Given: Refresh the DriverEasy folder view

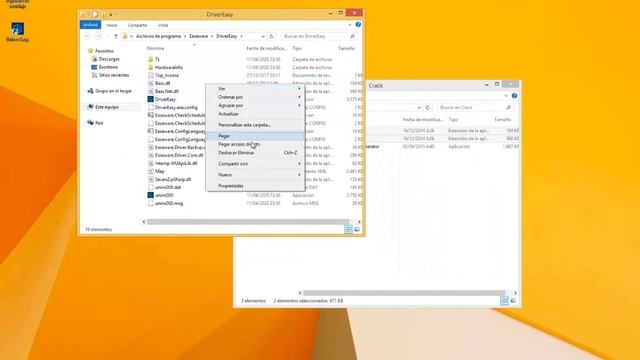Looking at the screenshot, I should (271, 36).
